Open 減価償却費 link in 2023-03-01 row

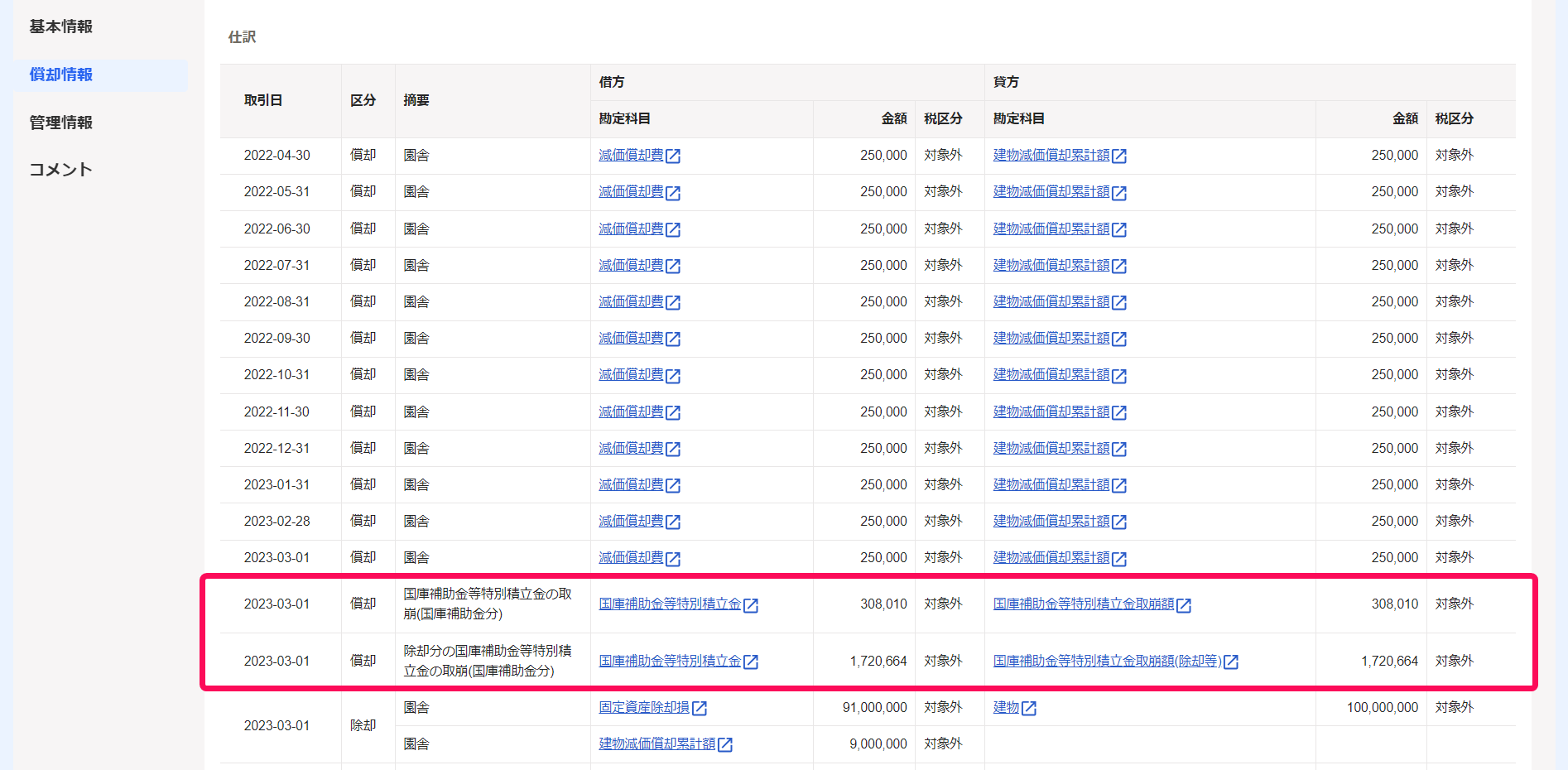(631, 558)
